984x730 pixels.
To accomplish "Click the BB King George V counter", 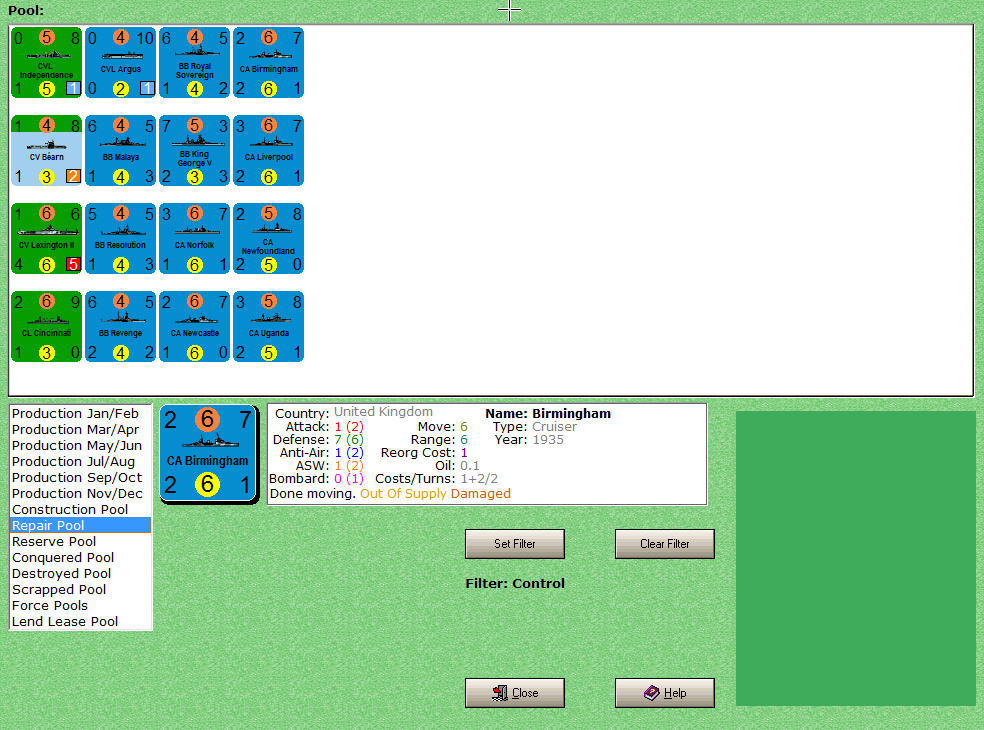I will [194, 150].
